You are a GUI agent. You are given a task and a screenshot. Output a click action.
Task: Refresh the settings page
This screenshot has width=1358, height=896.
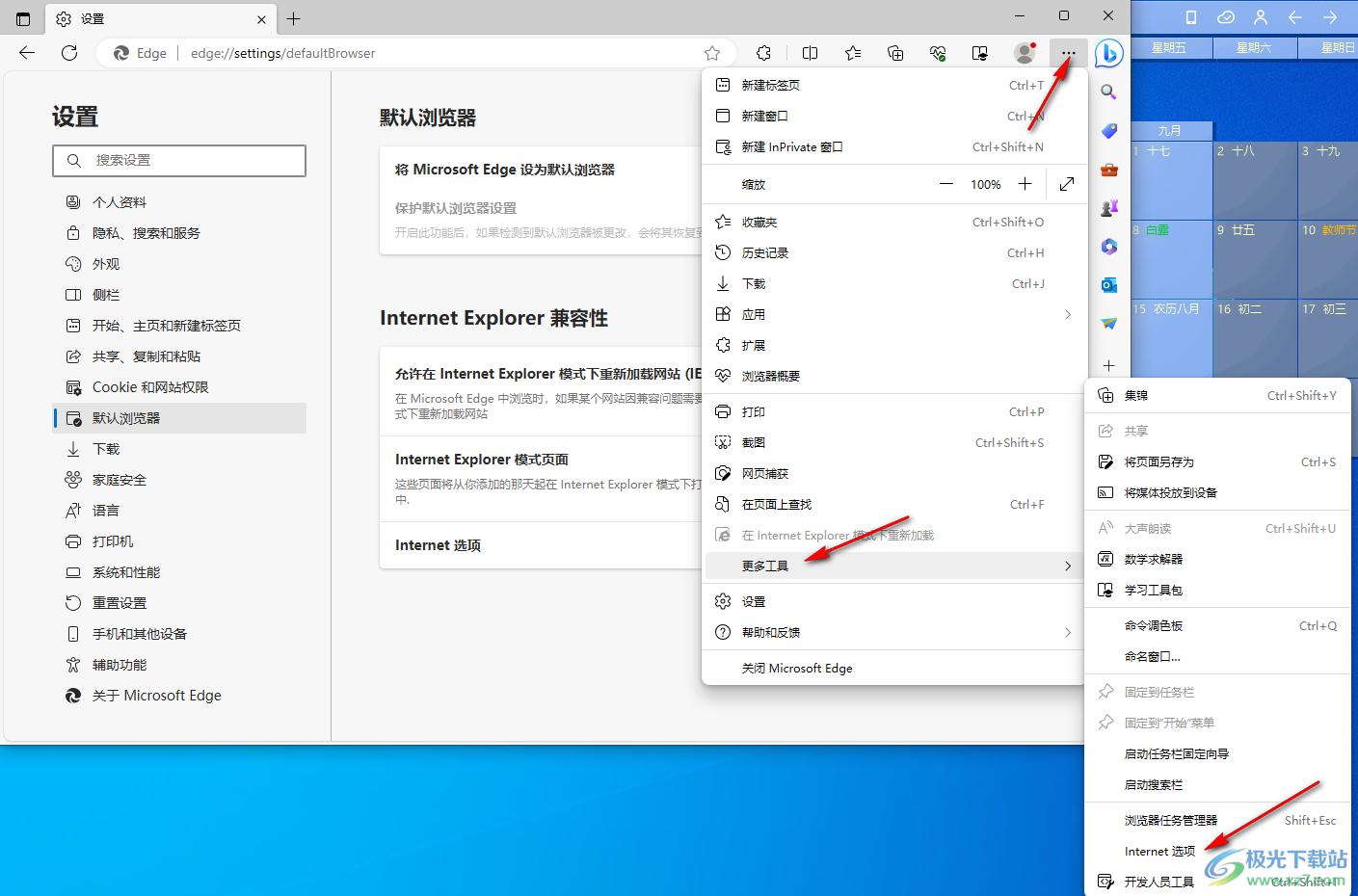(x=69, y=53)
